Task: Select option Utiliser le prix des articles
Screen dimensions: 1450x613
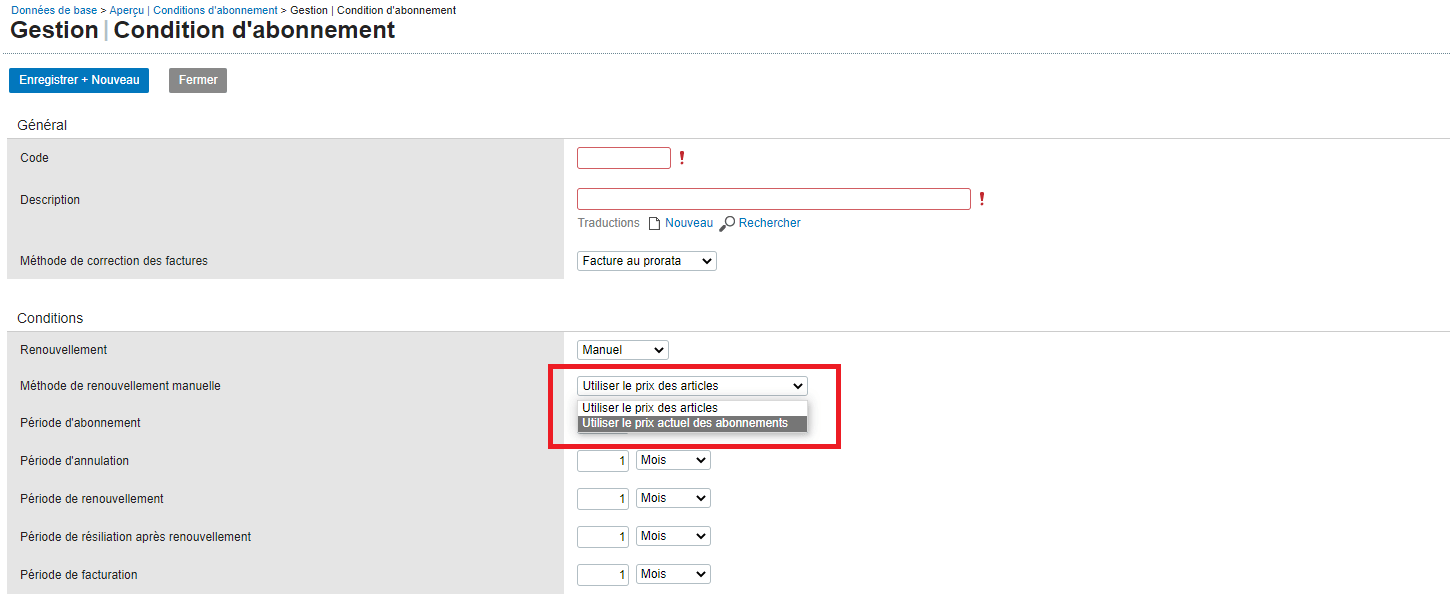Action: click(x=692, y=408)
